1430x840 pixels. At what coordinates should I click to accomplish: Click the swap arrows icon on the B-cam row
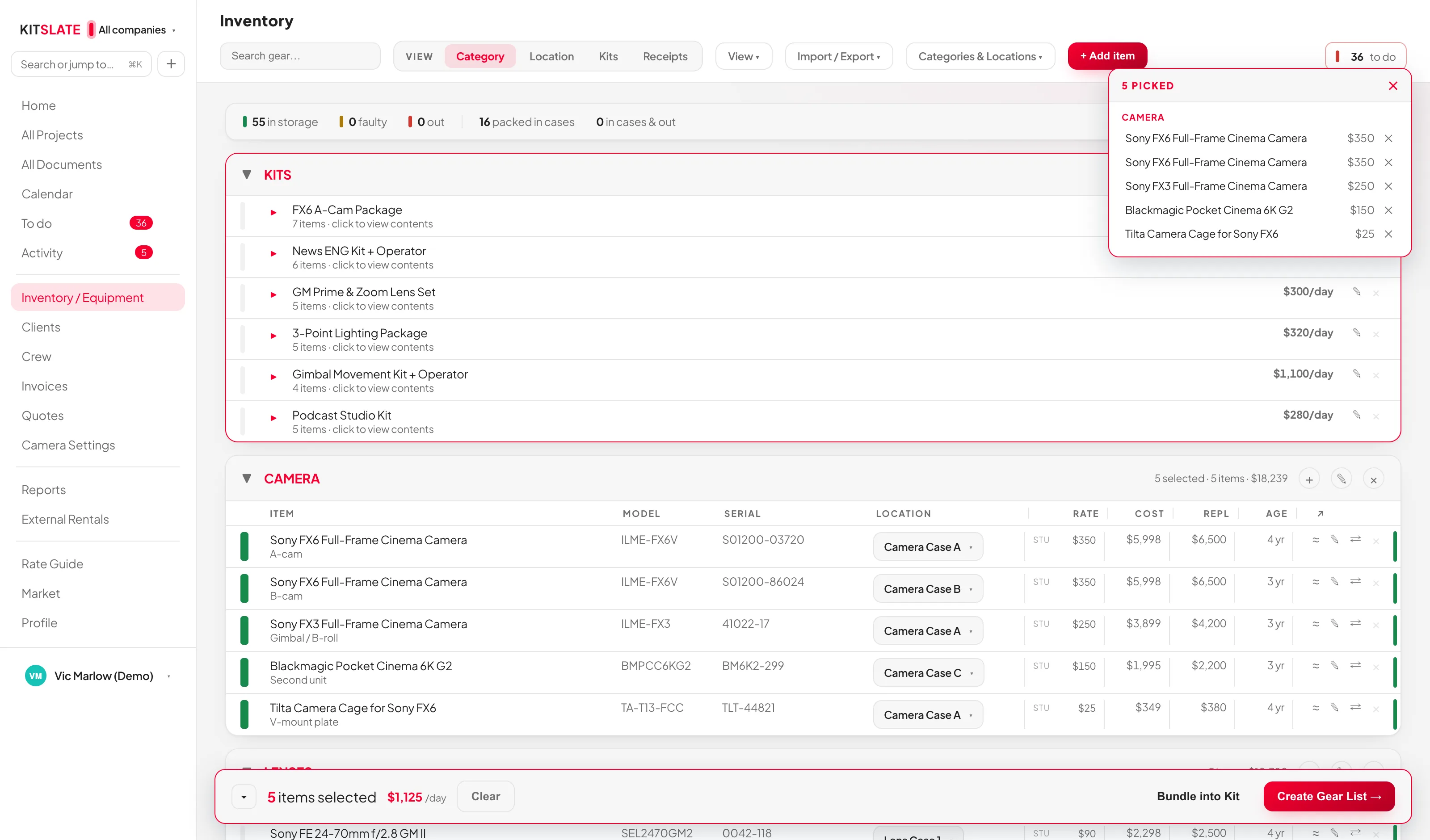(x=1356, y=581)
